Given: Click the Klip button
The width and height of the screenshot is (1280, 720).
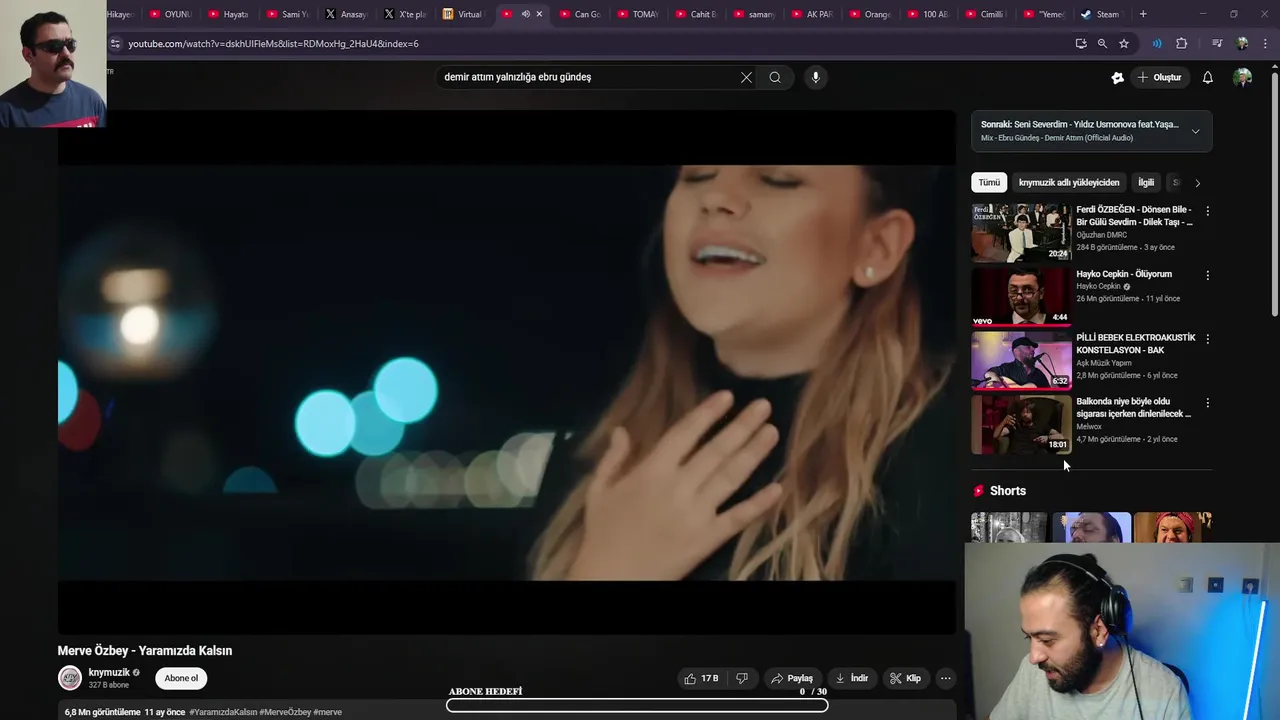Looking at the screenshot, I should (x=905, y=678).
